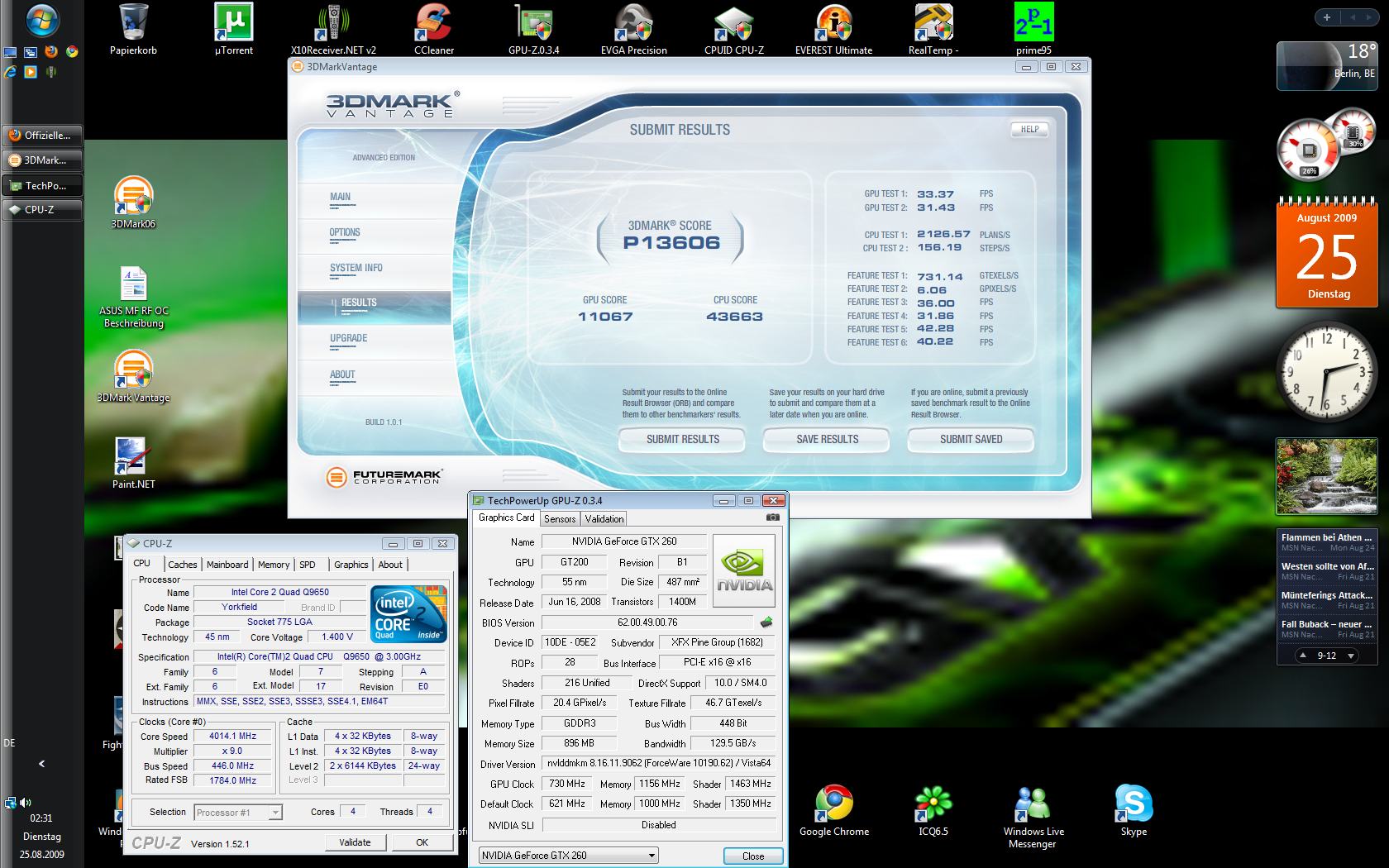The image size is (1389, 868).
Task: Click the SAVE RESULTS button
Action: 827,440
